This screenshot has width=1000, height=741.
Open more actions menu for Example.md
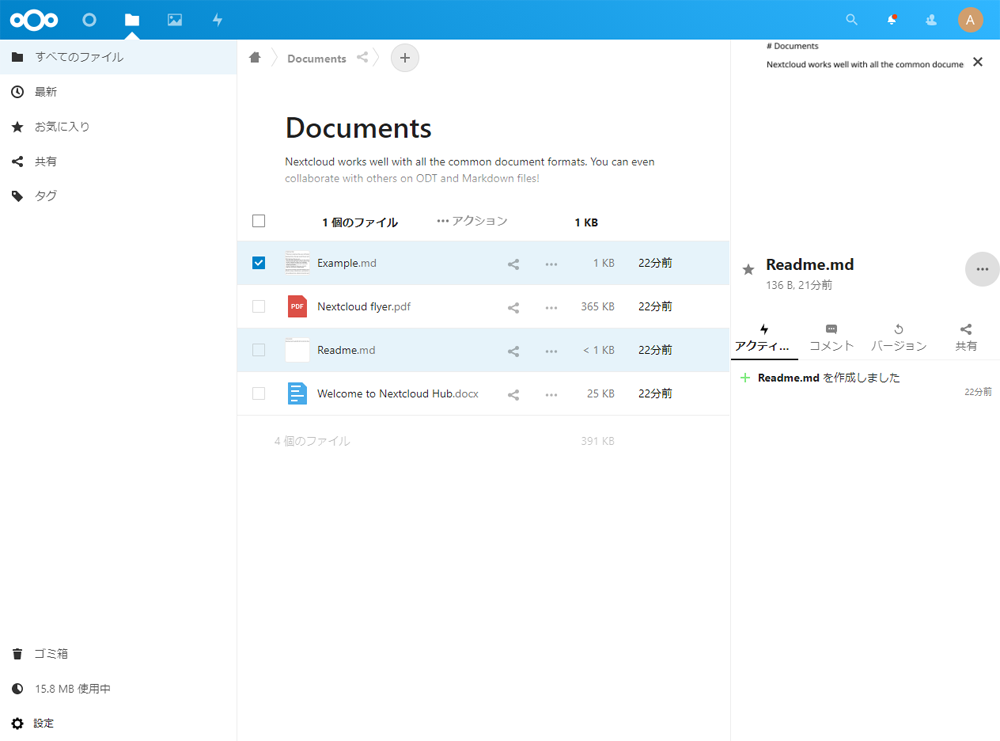coord(552,263)
